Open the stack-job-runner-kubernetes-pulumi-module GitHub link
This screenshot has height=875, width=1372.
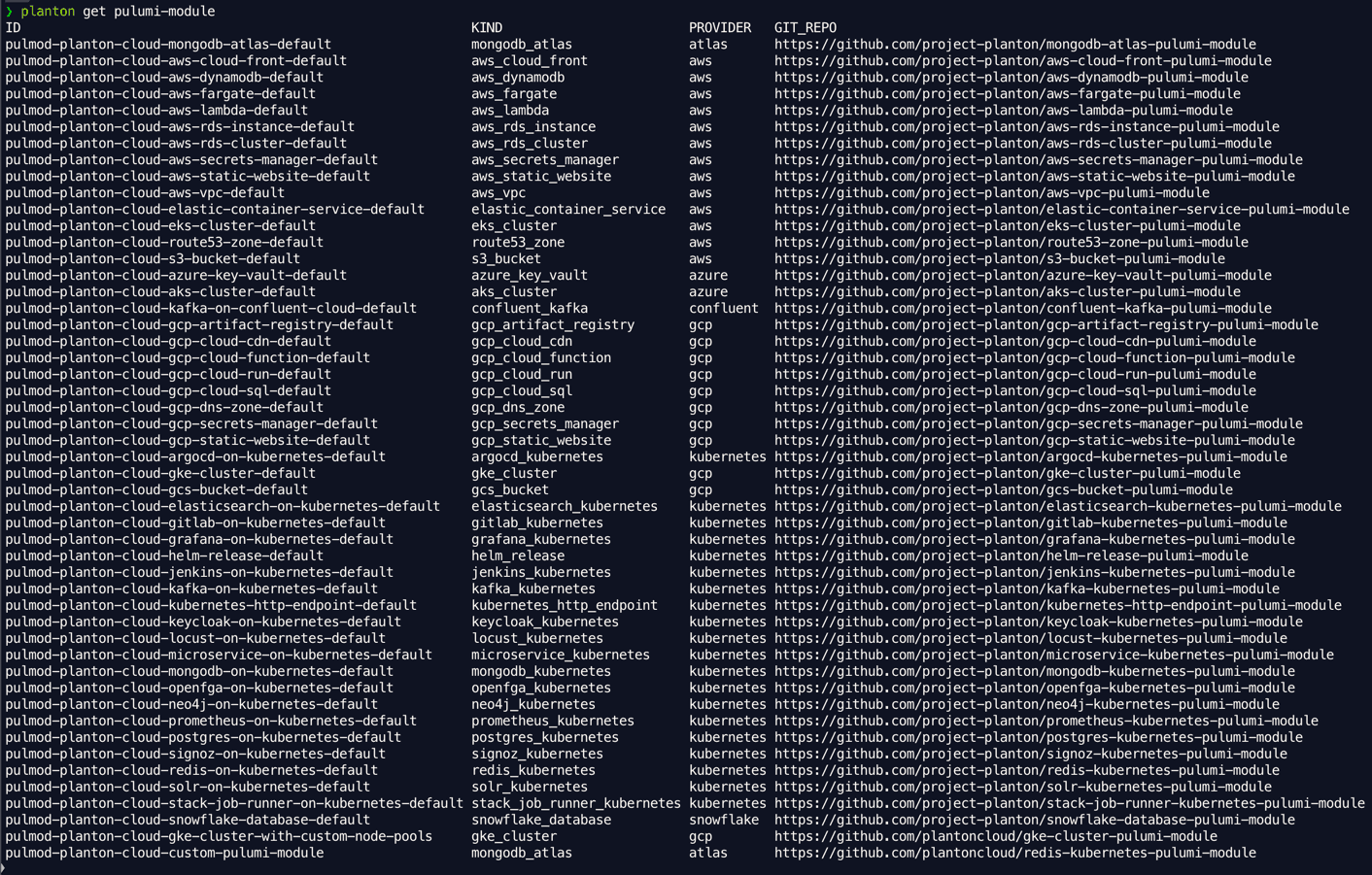click(x=1070, y=803)
